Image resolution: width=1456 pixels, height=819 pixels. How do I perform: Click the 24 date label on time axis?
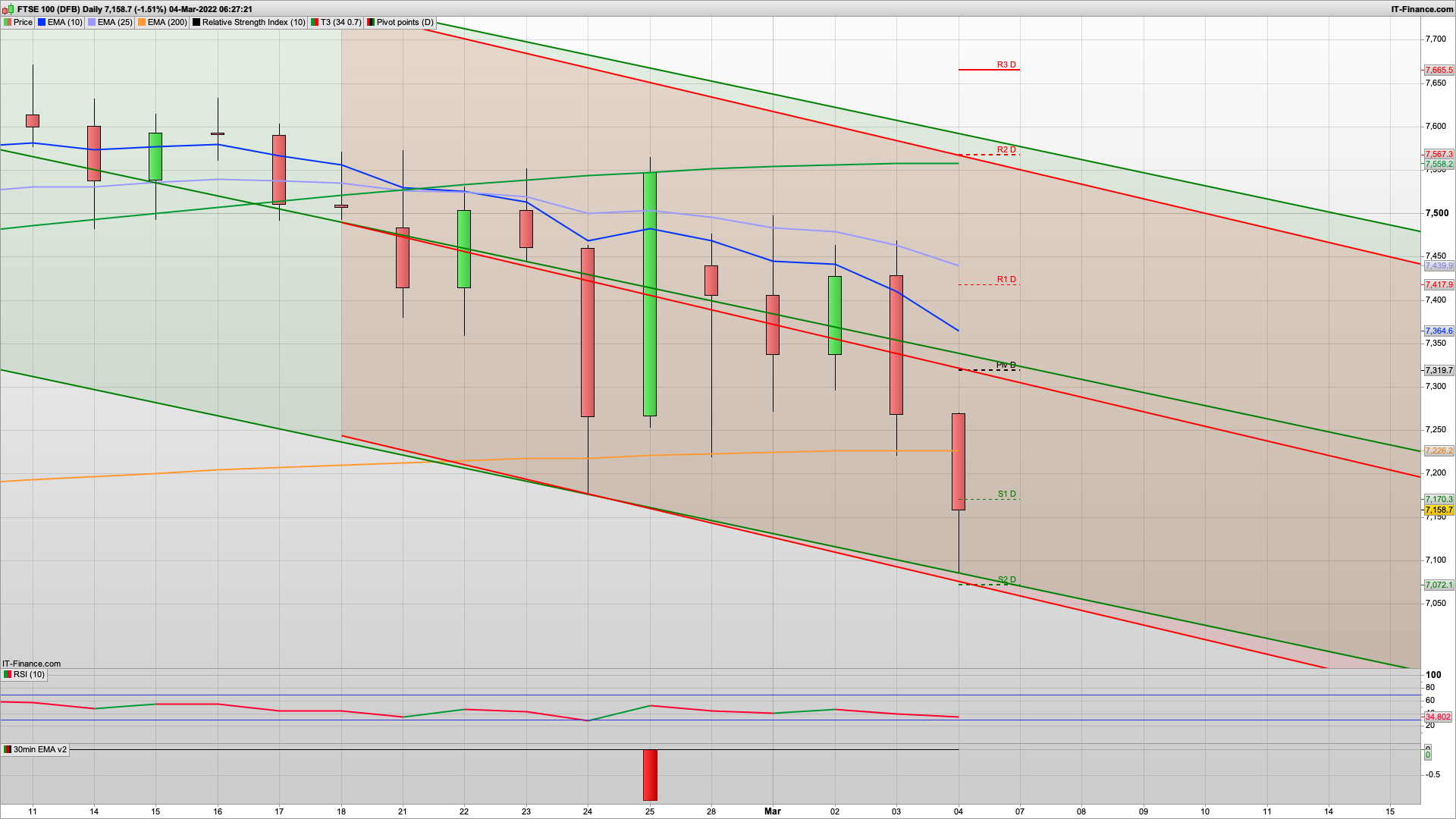click(x=588, y=811)
